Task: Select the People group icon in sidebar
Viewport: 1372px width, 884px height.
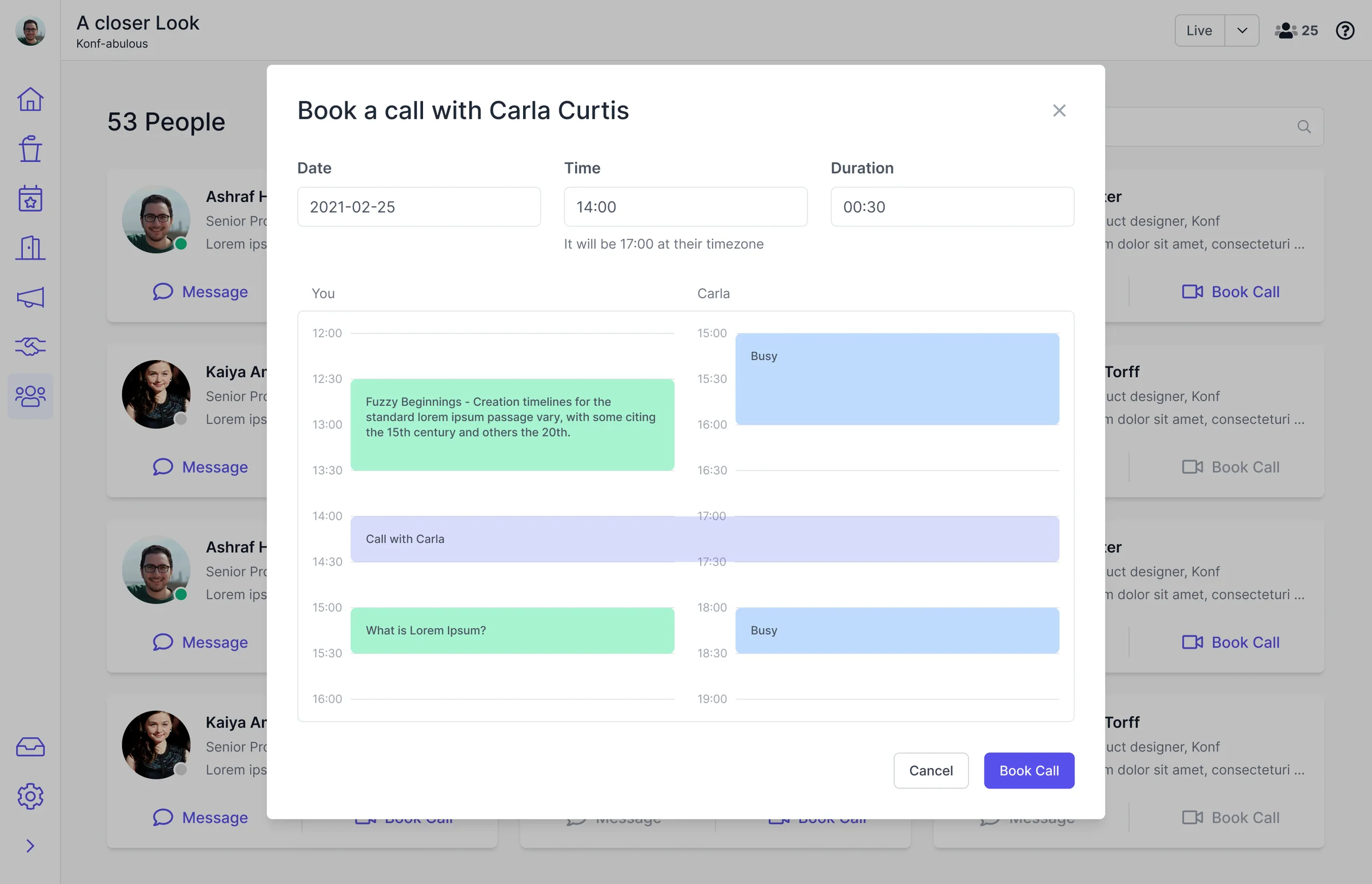Action: [30, 396]
